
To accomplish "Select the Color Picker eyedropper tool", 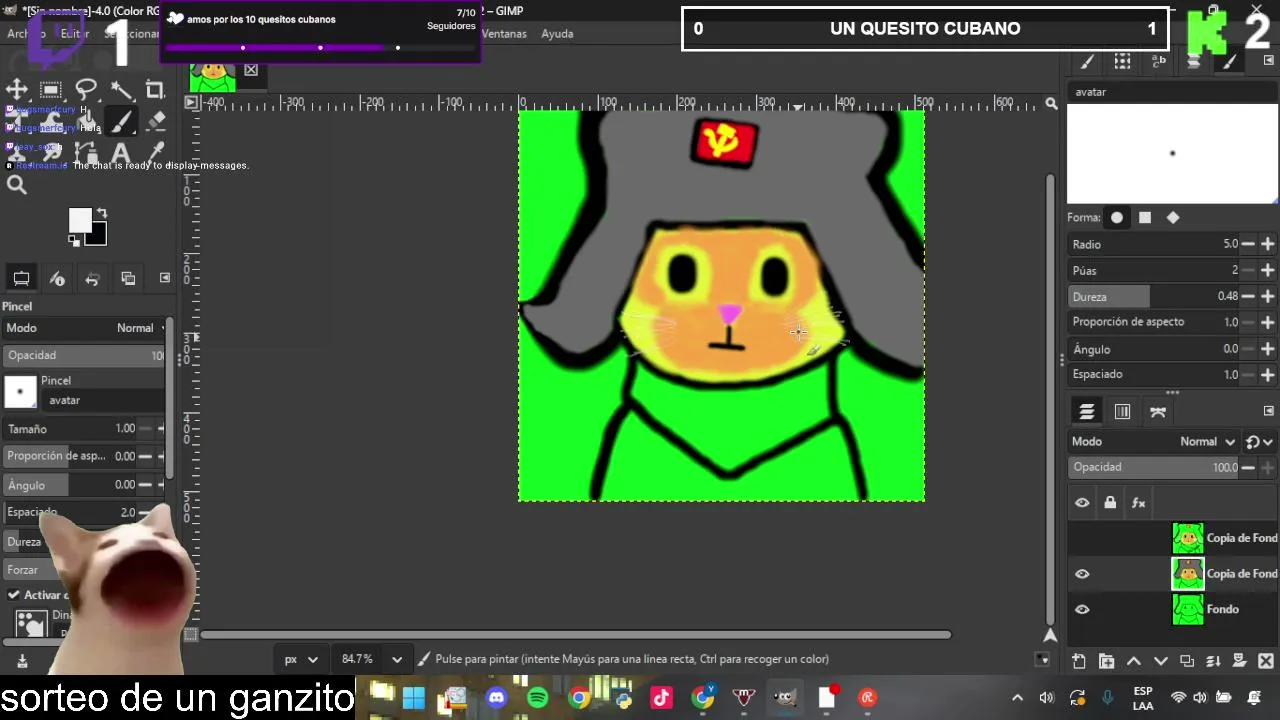I will pyautogui.click(x=155, y=154).
